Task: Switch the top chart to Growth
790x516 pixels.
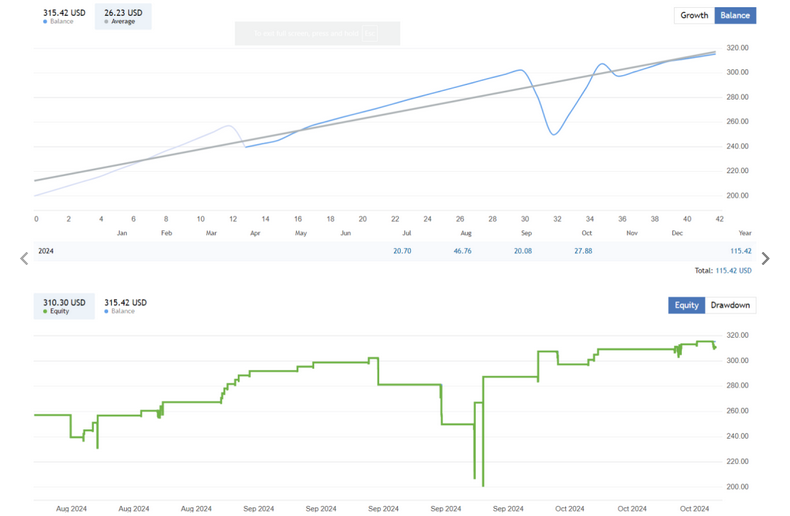Action: pyautogui.click(x=694, y=15)
